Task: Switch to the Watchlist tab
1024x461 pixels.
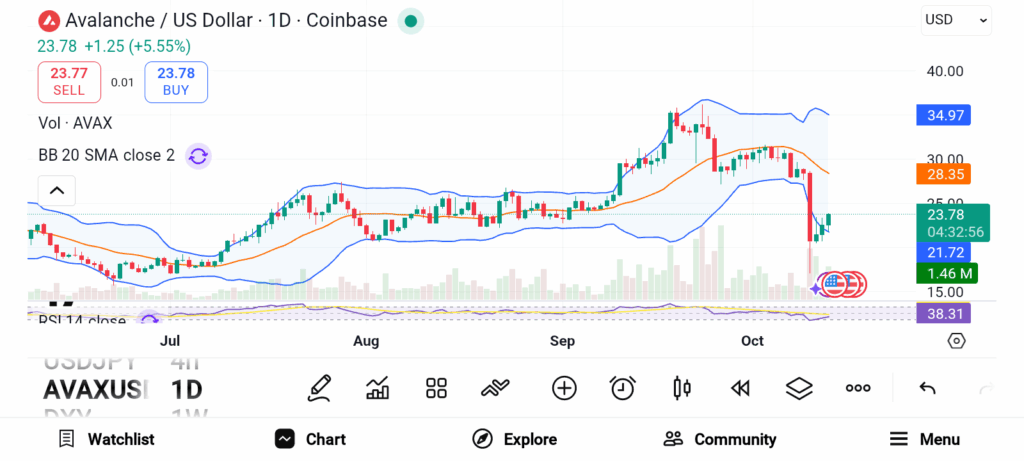Action: click(x=106, y=439)
